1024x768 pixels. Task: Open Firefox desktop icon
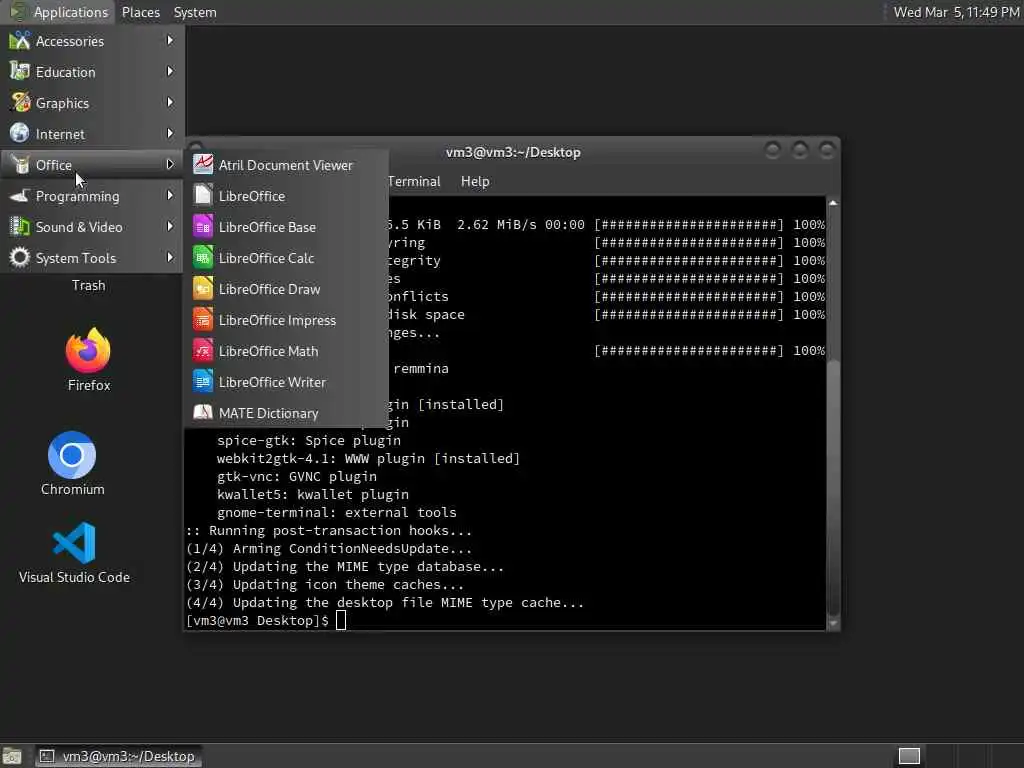pos(88,359)
